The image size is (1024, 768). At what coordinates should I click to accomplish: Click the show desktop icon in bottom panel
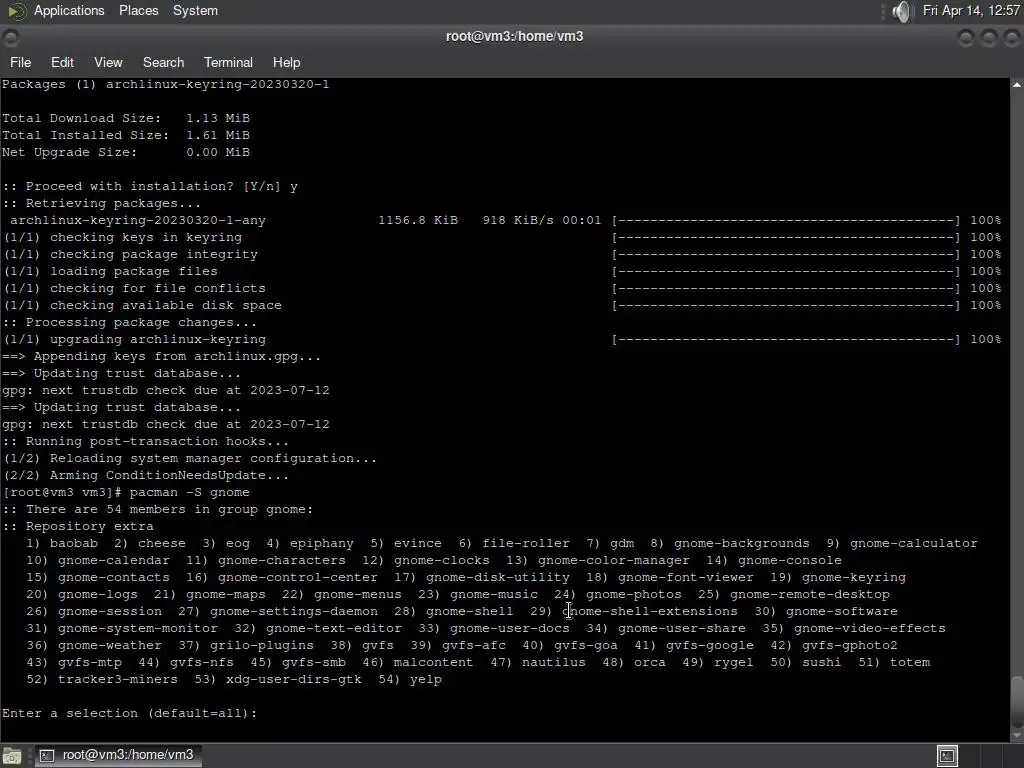coord(12,756)
